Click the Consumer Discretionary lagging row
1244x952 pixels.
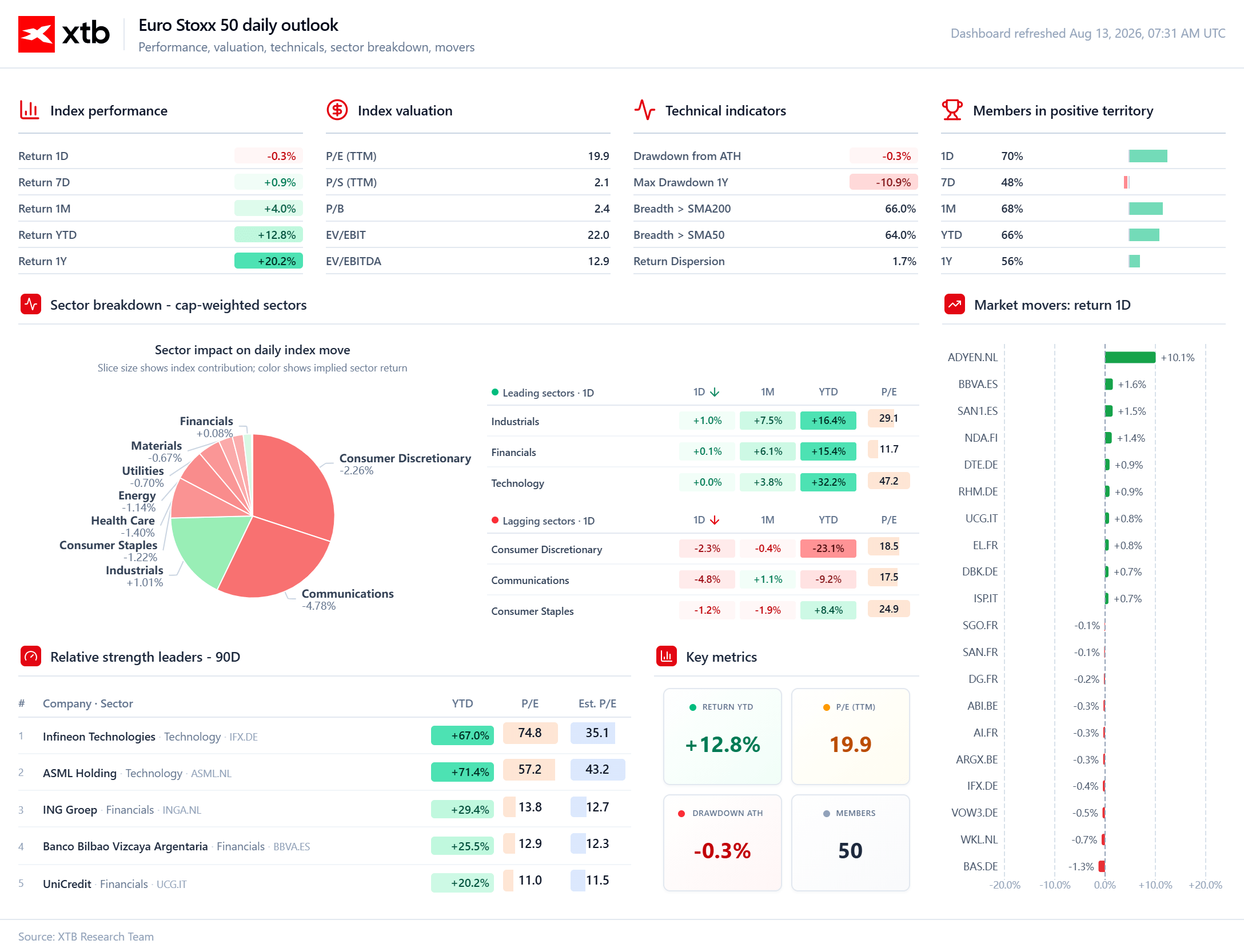[x=703, y=549]
